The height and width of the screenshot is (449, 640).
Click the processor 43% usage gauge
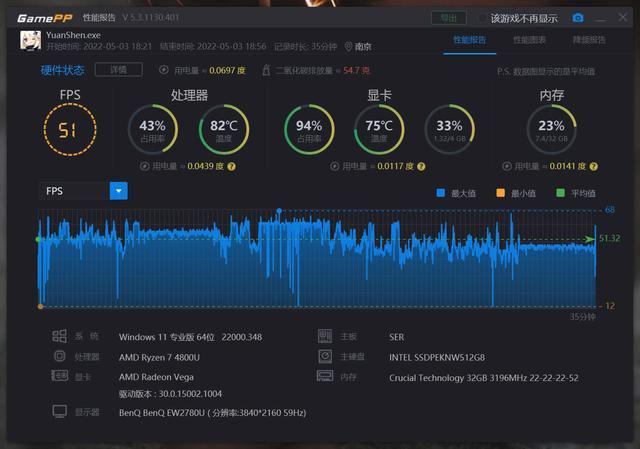(x=153, y=129)
